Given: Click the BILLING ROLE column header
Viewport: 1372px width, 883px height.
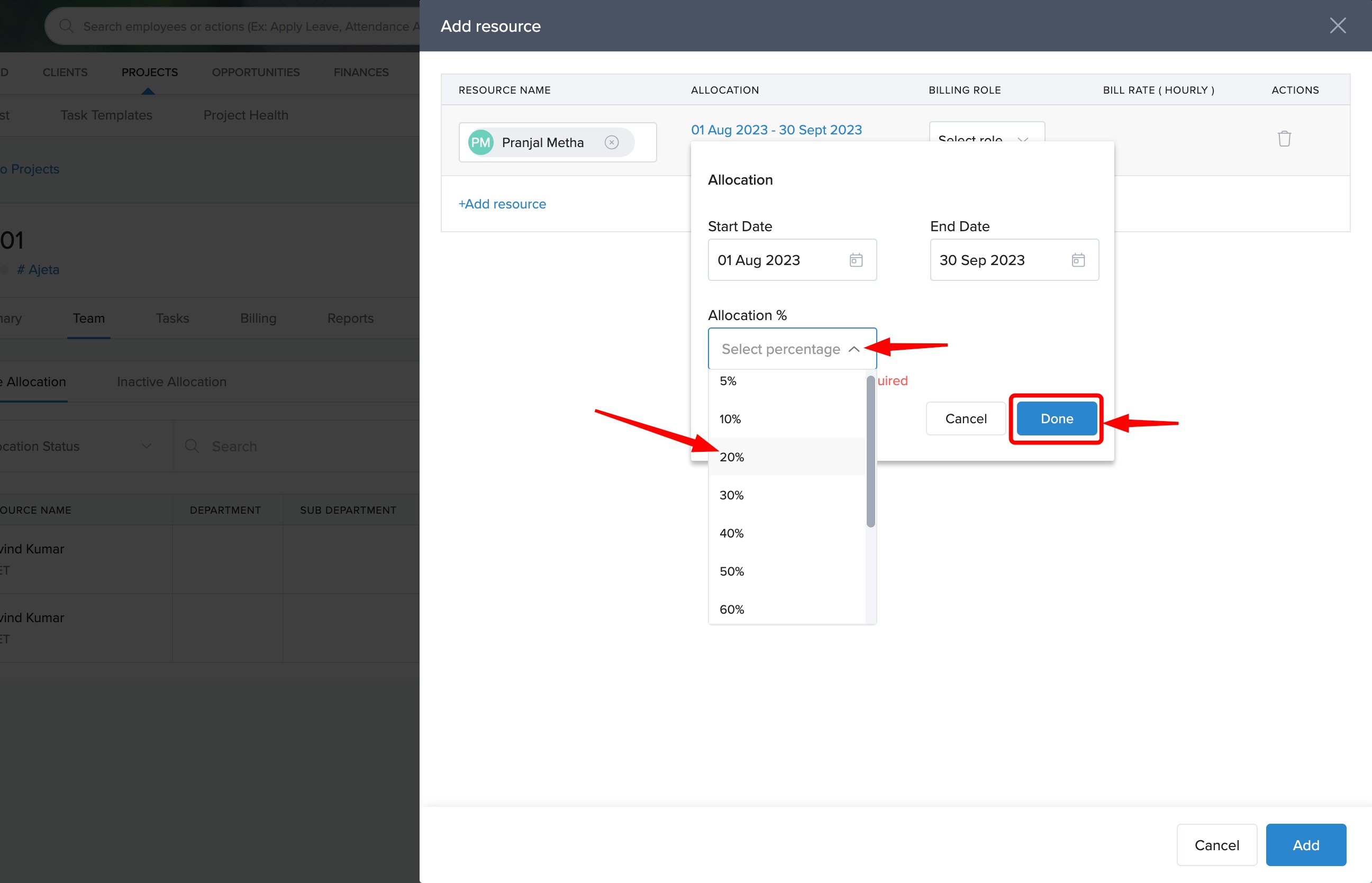Looking at the screenshot, I should click(965, 90).
